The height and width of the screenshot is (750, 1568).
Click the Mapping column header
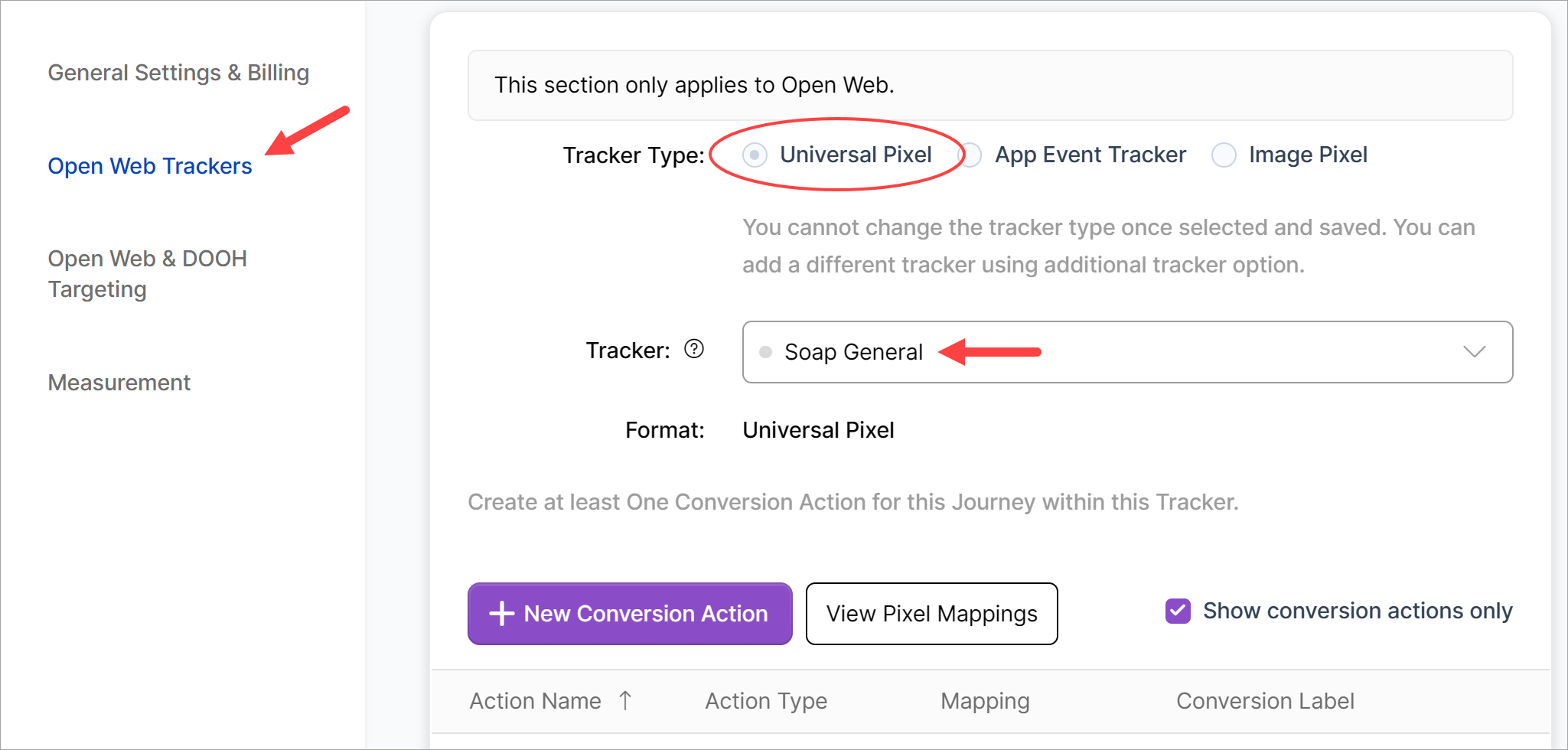[985, 701]
